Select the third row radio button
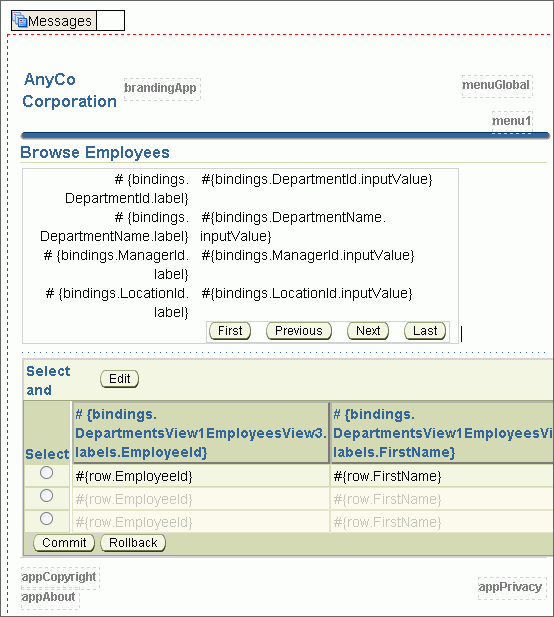This screenshot has height=617, width=554. pos(46,519)
